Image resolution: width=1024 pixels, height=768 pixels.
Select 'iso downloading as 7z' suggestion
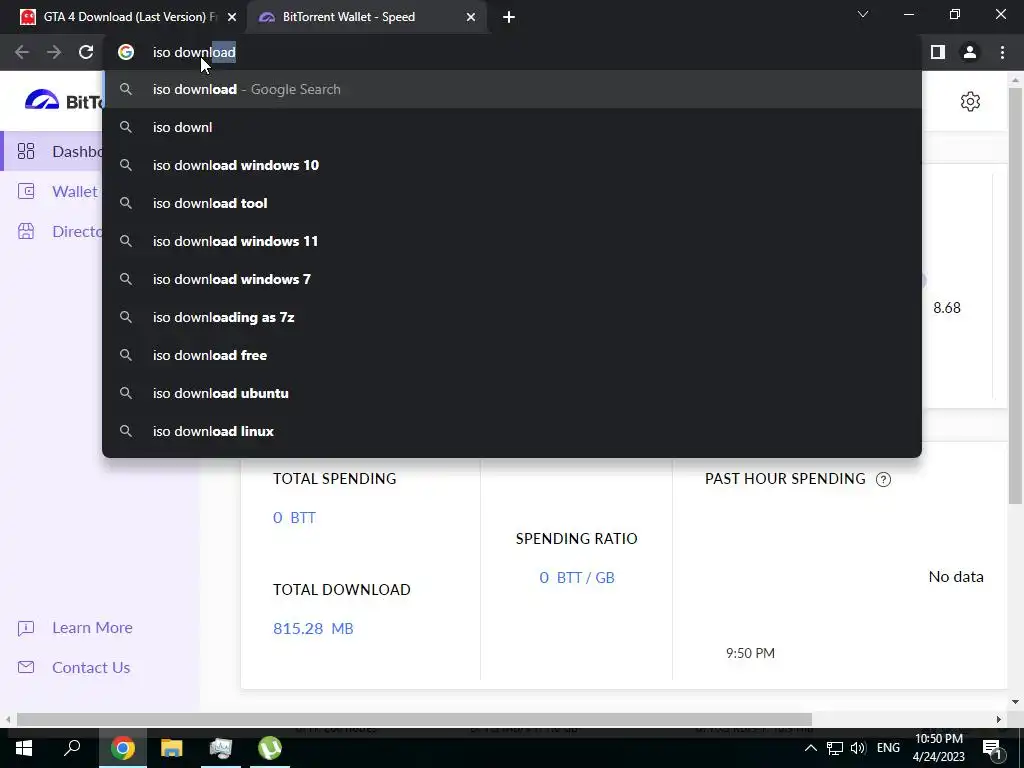click(x=512, y=317)
